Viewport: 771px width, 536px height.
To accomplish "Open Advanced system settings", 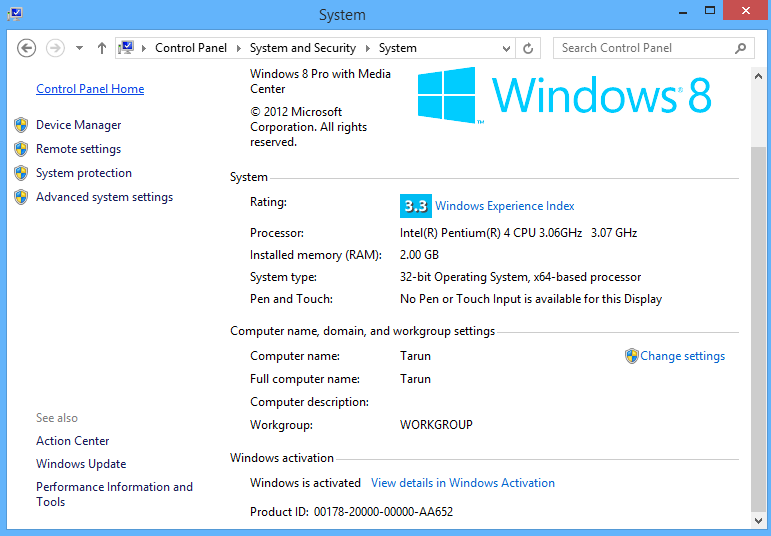I will click(104, 197).
